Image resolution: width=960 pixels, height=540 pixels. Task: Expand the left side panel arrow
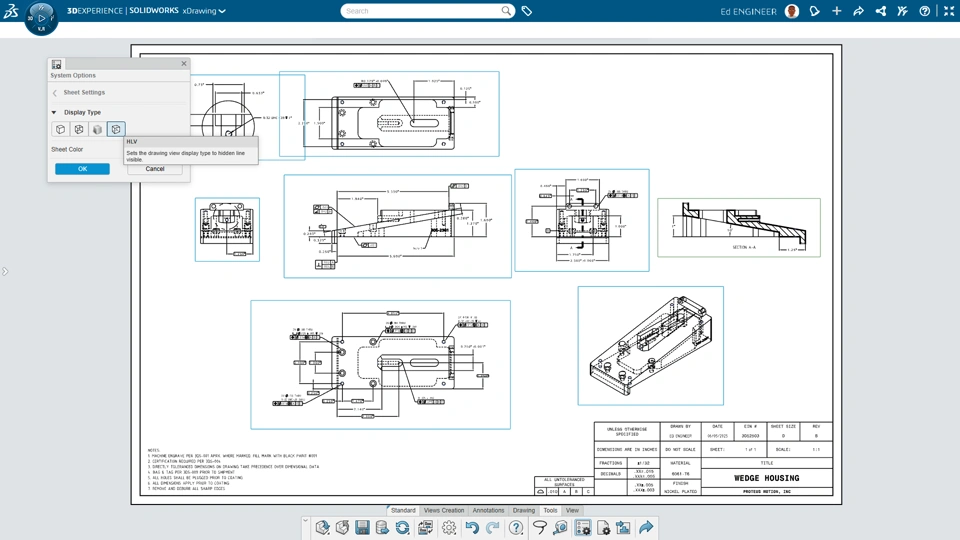point(5,271)
